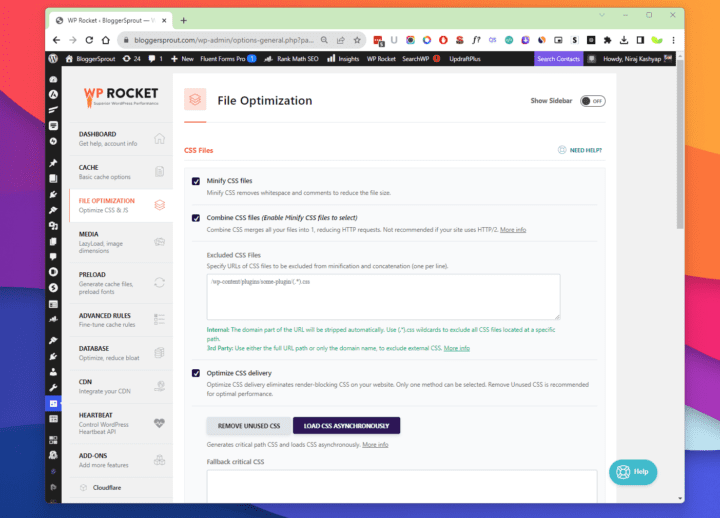720x518 pixels.
Task: Click the Excluded CSS Files text area
Action: (383, 297)
